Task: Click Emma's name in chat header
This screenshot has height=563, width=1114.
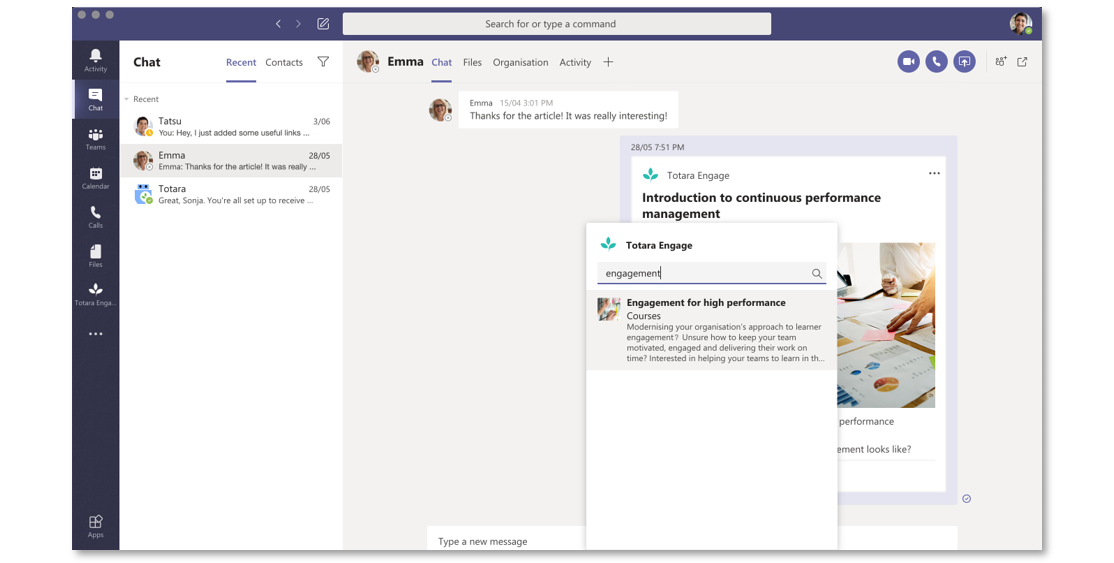Action: 406,62
